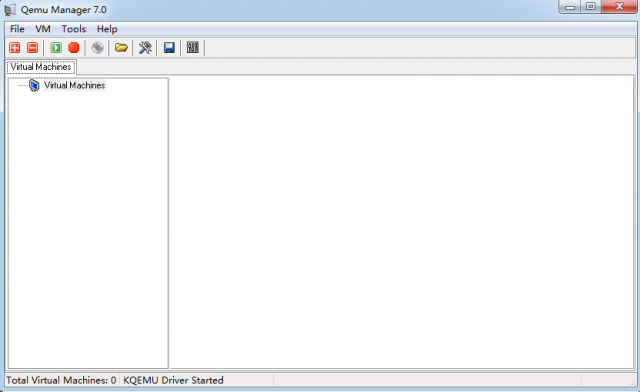Minimize the Qemu Manager window
This screenshot has width=640, height=392.
click(x=570, y=7)
